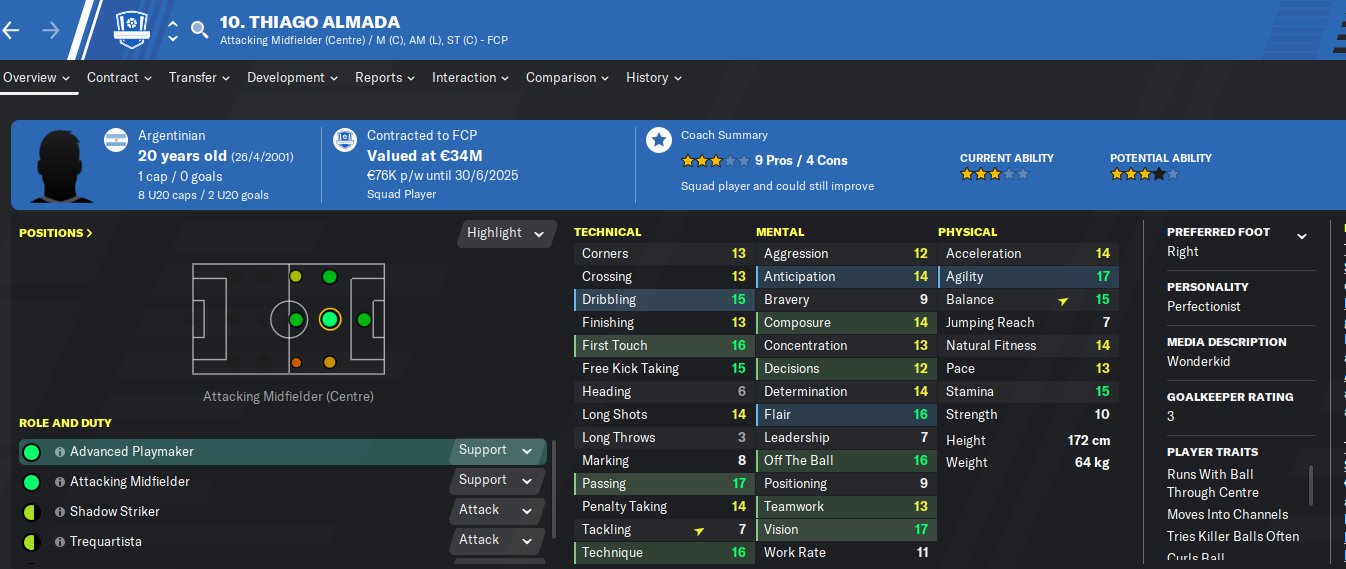Viewport: 1346px width, 569px height.
Task: Select the Advanced Playmaker role indicator
Action: pos(31,452)
